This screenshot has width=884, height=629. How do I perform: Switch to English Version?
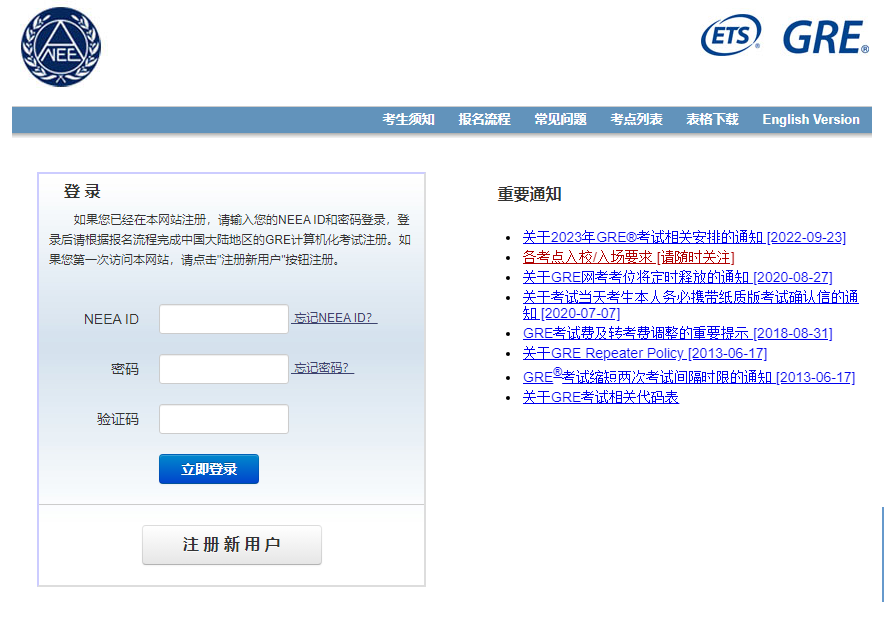pyautogui.click(x=810, y=119)
